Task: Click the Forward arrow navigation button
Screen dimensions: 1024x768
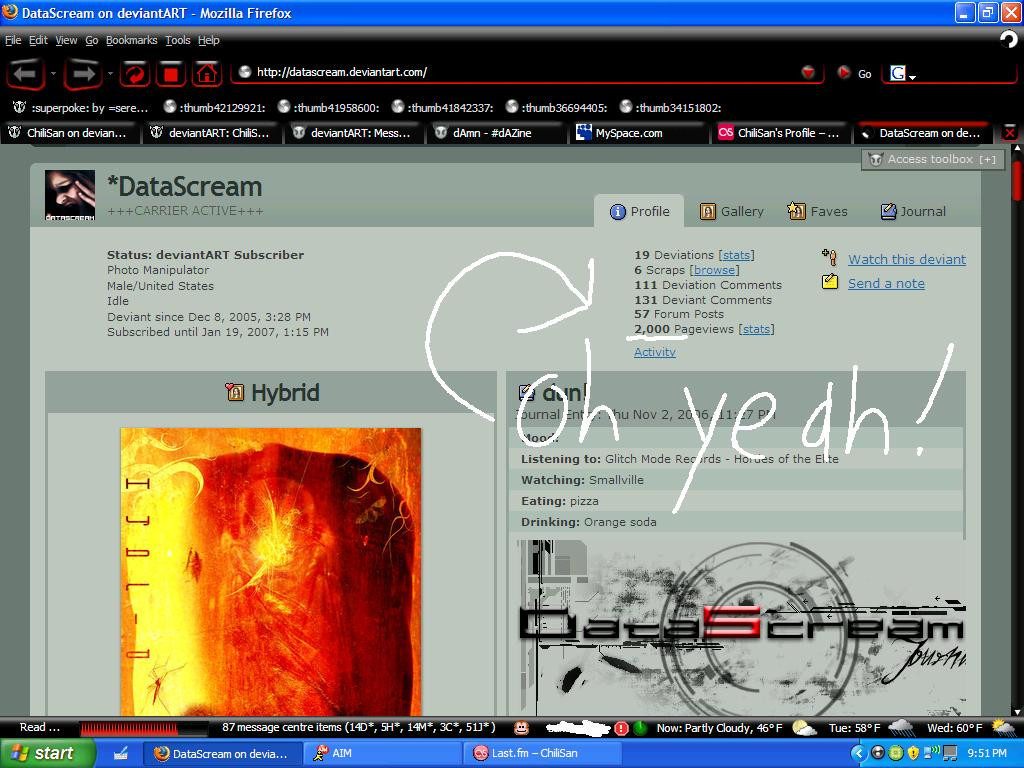Action: (83, 74)
